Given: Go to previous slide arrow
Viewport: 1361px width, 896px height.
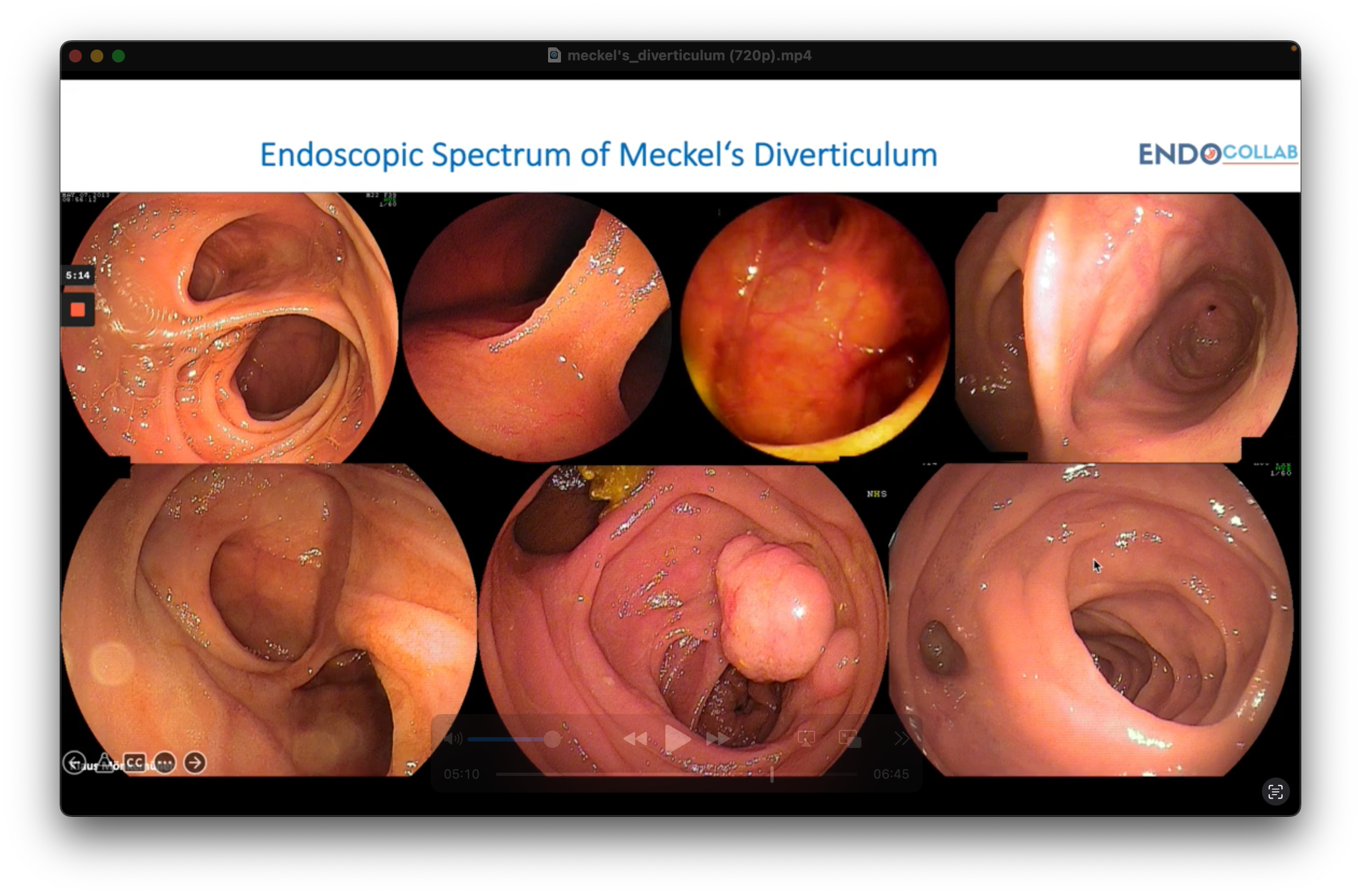Looking at the screenshot, I should [x=74, y=763].
